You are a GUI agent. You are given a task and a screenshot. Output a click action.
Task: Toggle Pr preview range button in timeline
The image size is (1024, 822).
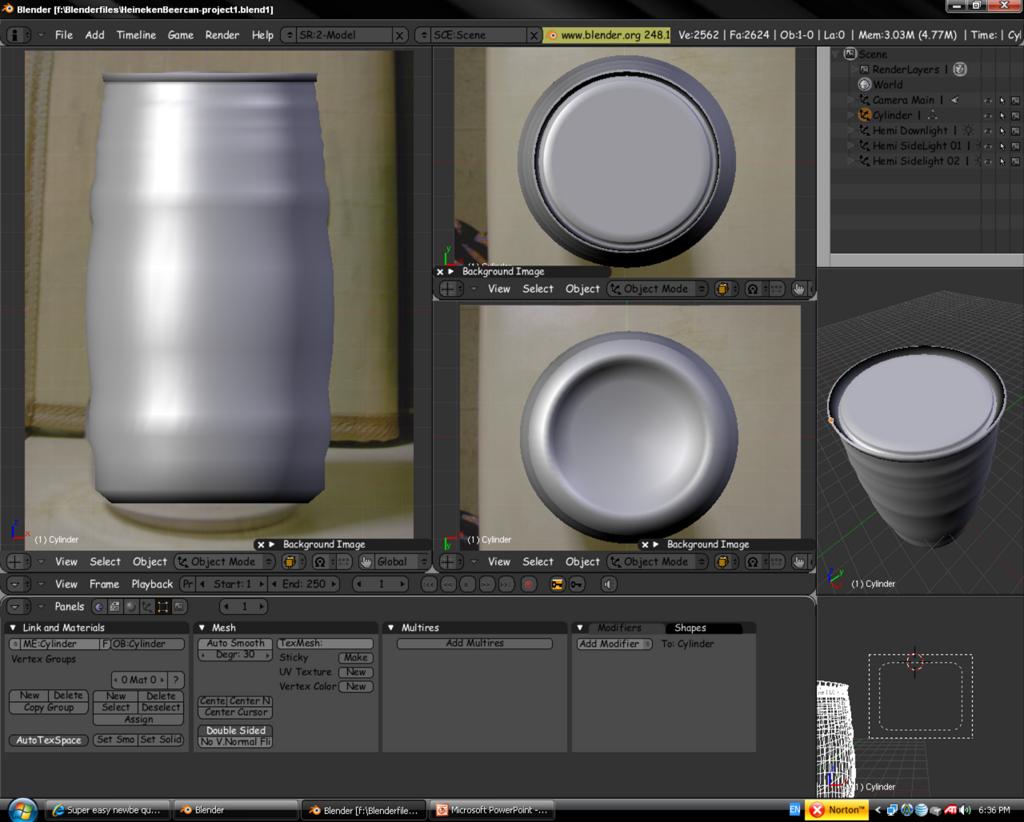tap(187, 584)
